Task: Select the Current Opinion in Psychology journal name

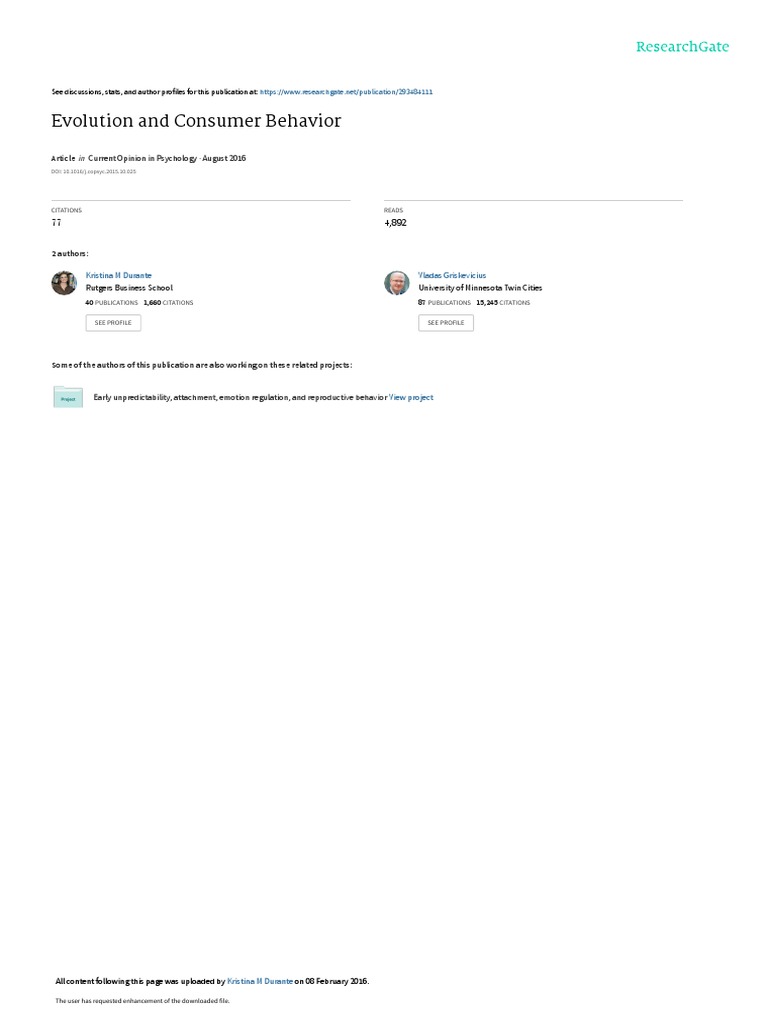Action: click(142, 158)
